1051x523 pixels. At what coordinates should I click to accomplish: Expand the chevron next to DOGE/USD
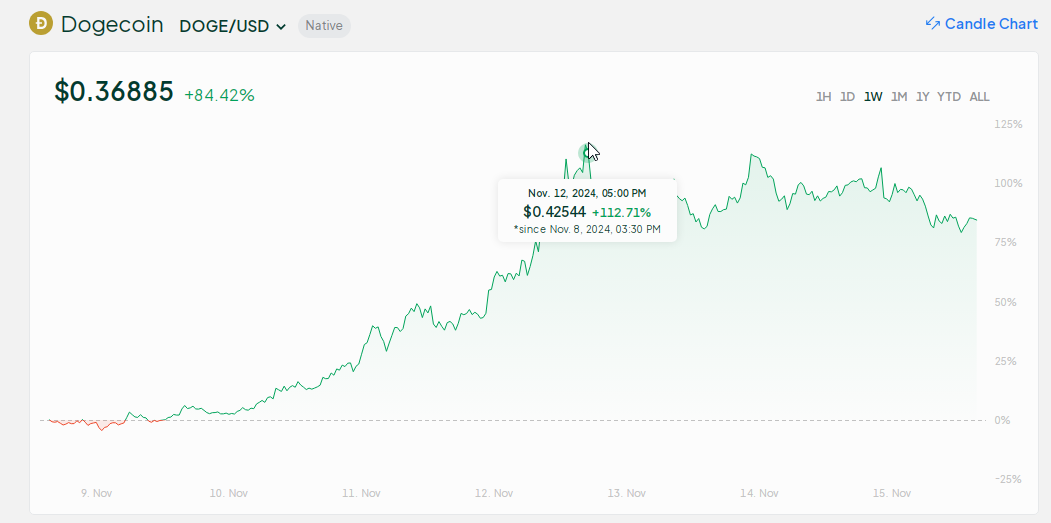click(x=281, y=27)
